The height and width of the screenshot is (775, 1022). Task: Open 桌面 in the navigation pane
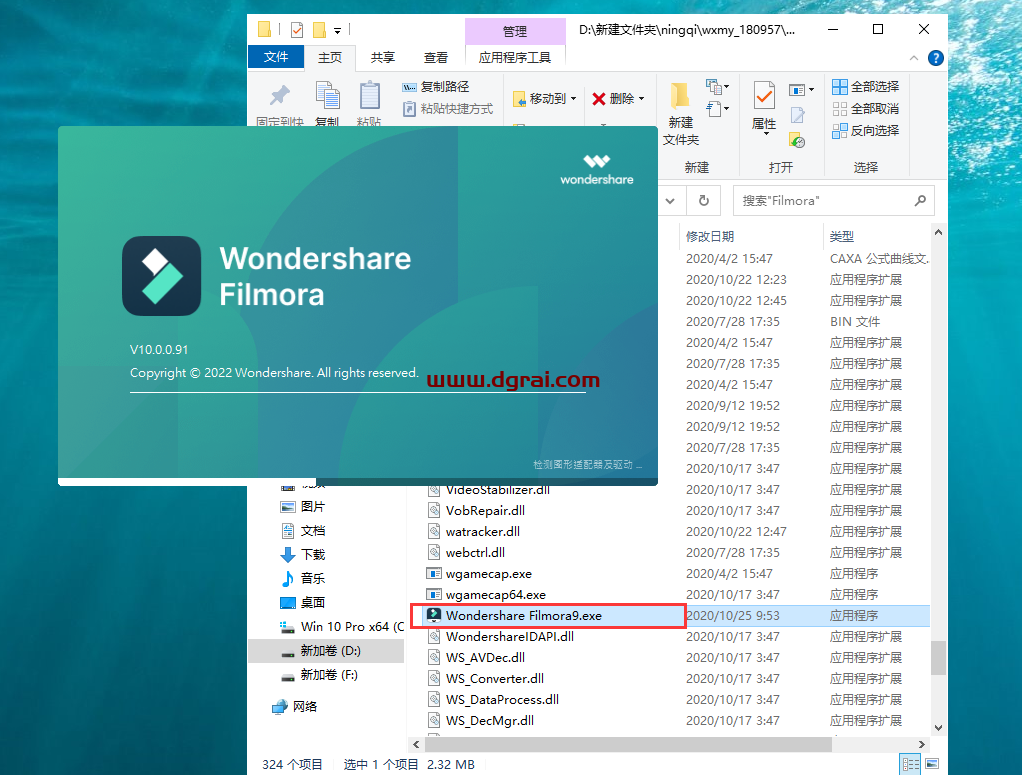click(x=303, y=602)
